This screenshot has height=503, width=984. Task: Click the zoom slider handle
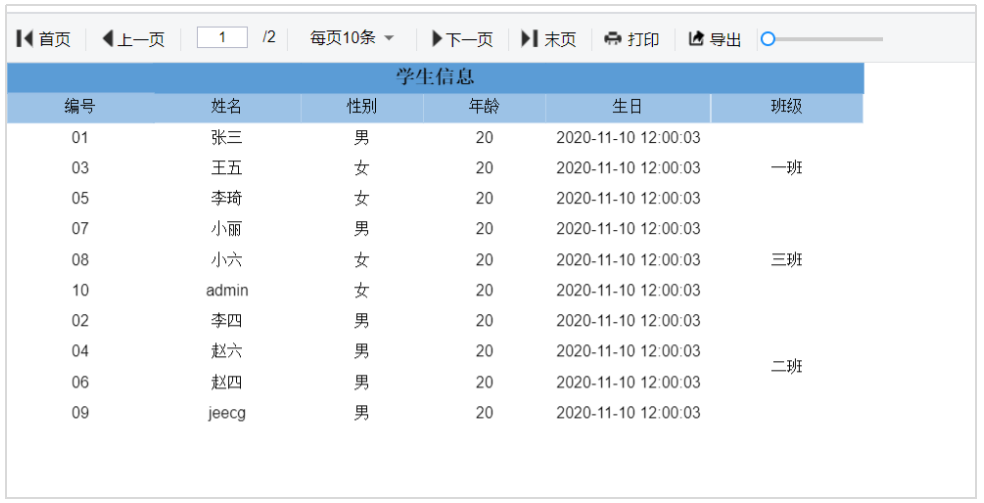pyautogui.click(x=768, y=39)
